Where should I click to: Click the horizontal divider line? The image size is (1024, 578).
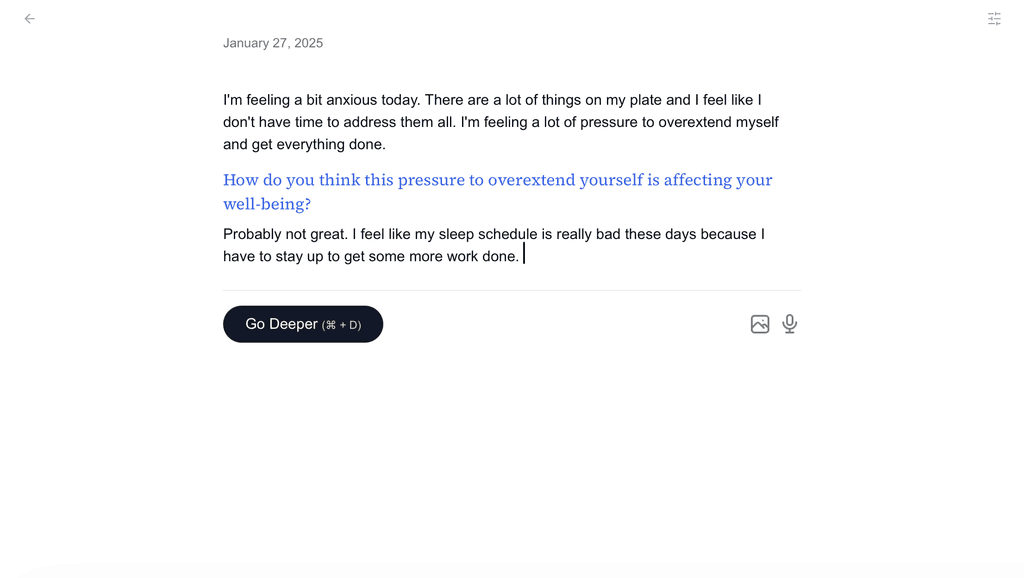click(x=512, y=287)
